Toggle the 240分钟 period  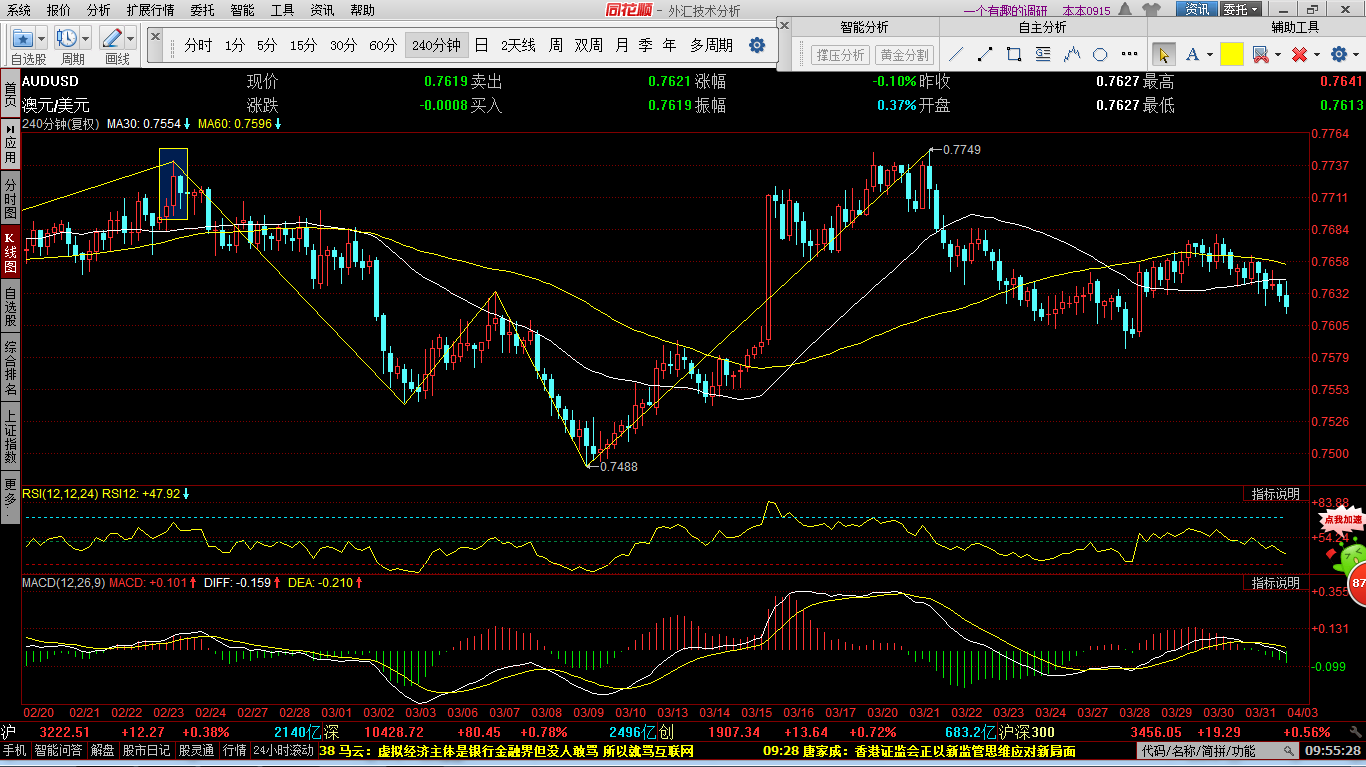[x=436, y=45]
